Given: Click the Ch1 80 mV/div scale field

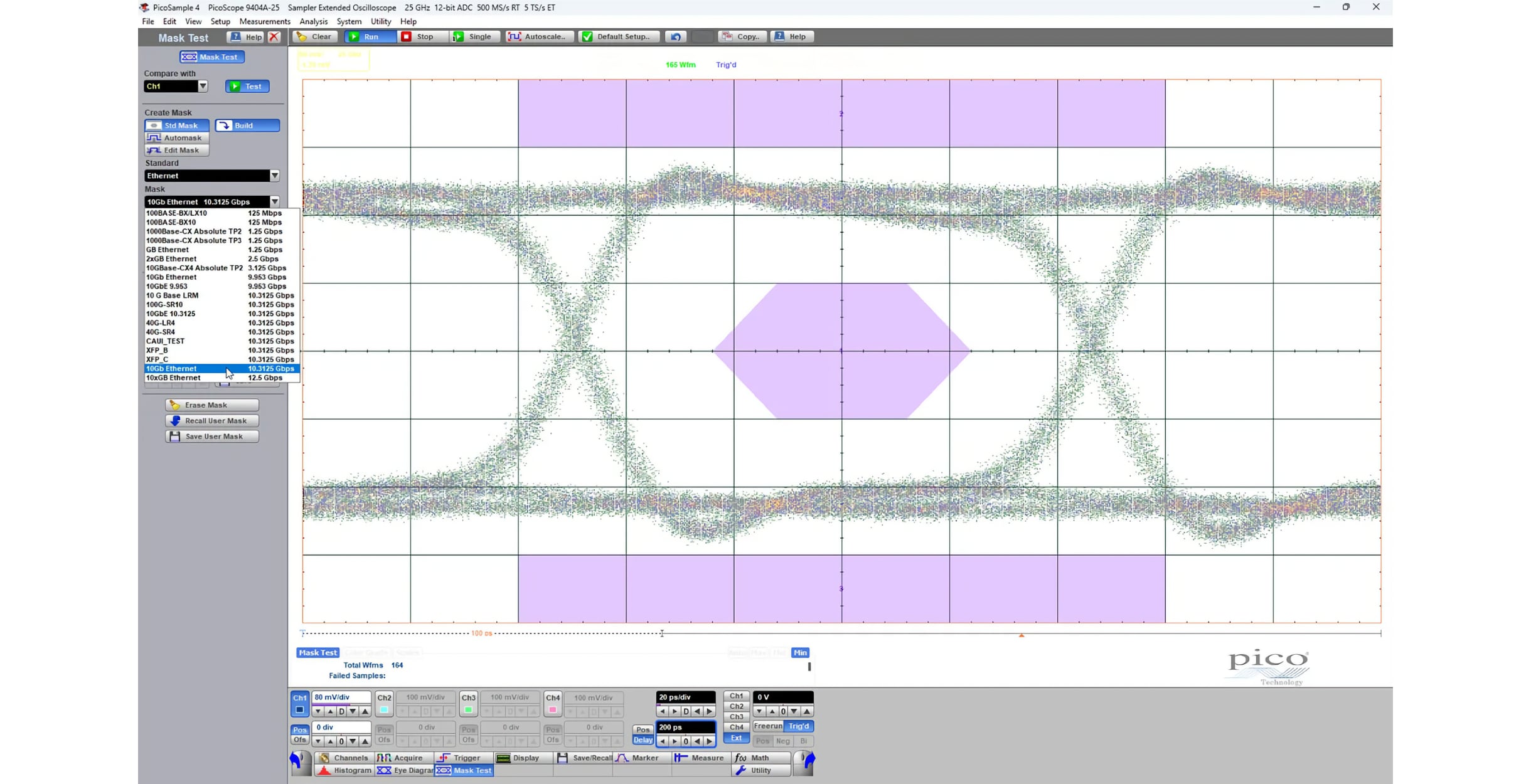Looking at the screenshot, I should pos(341,697).
